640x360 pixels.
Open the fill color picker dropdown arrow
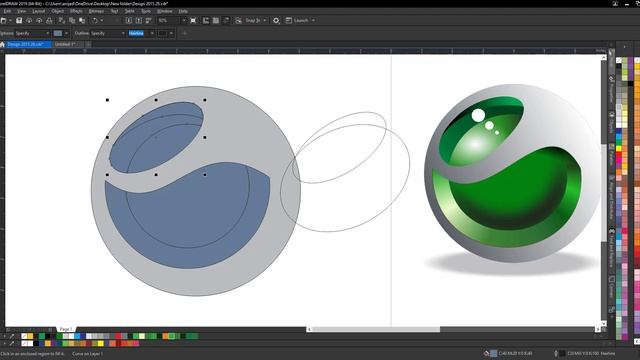pyautogui.click(x=67, y=33)
